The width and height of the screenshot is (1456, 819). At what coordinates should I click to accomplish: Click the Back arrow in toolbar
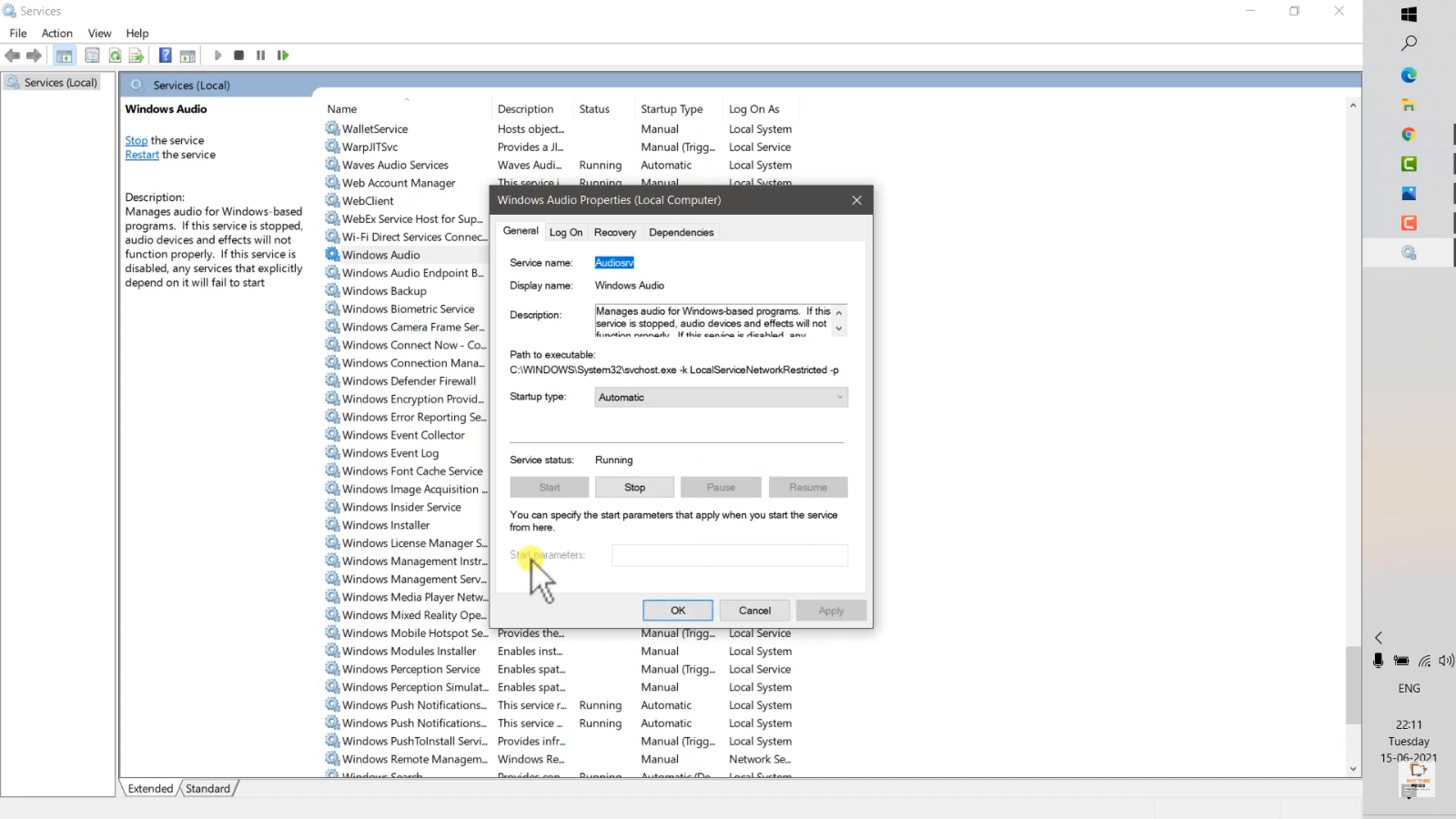13,56
